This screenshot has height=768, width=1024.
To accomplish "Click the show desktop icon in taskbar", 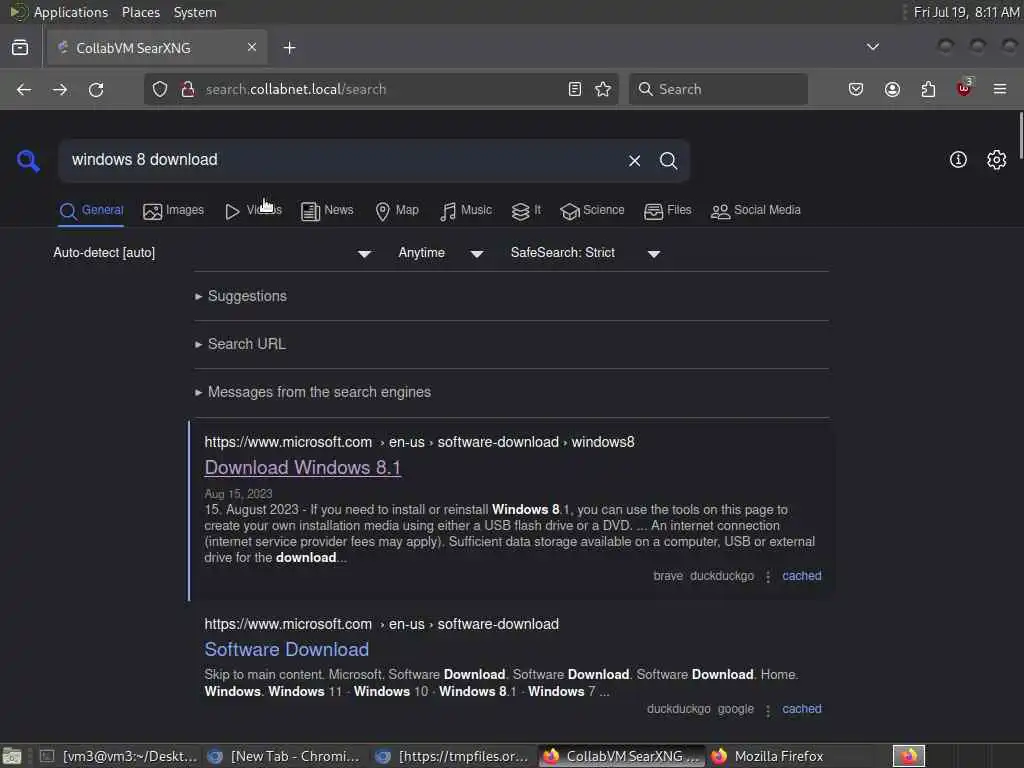I will coord(12,756).
